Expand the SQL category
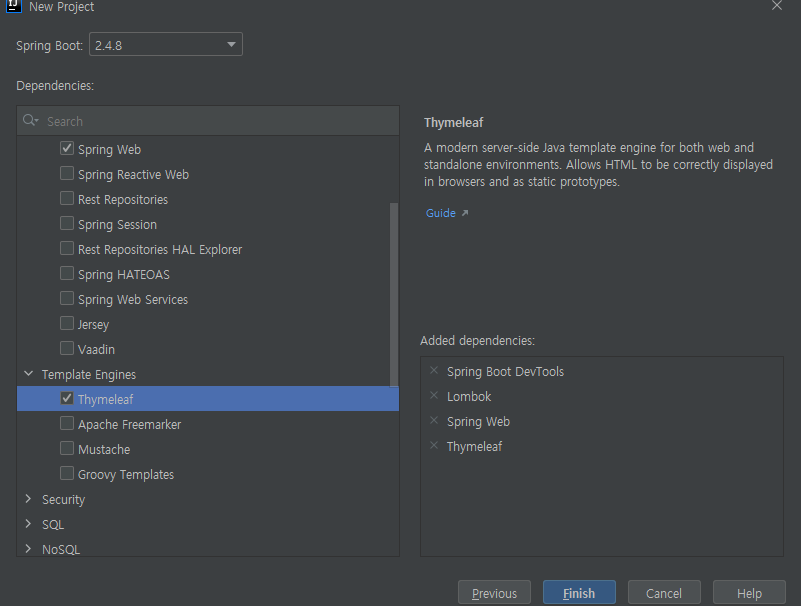 pyautogui.click(x=29, y=524)
